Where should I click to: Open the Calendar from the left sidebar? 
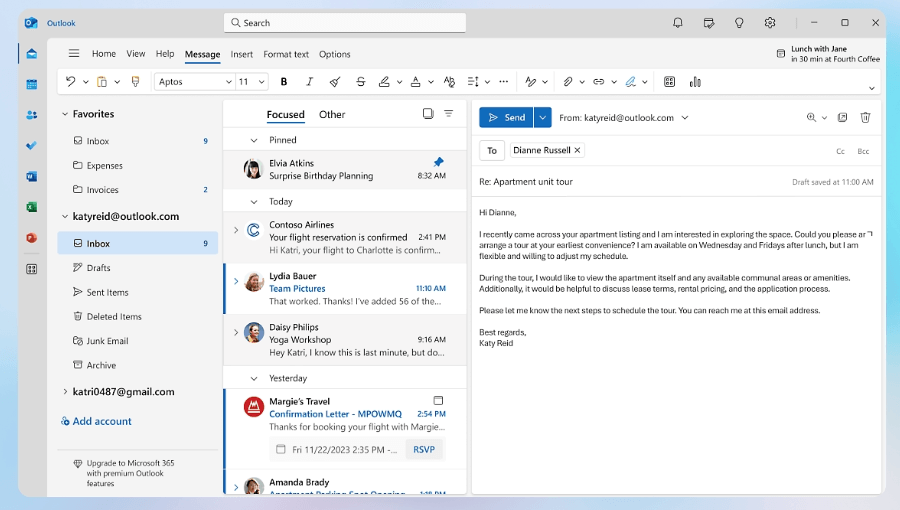click(32, 85)
